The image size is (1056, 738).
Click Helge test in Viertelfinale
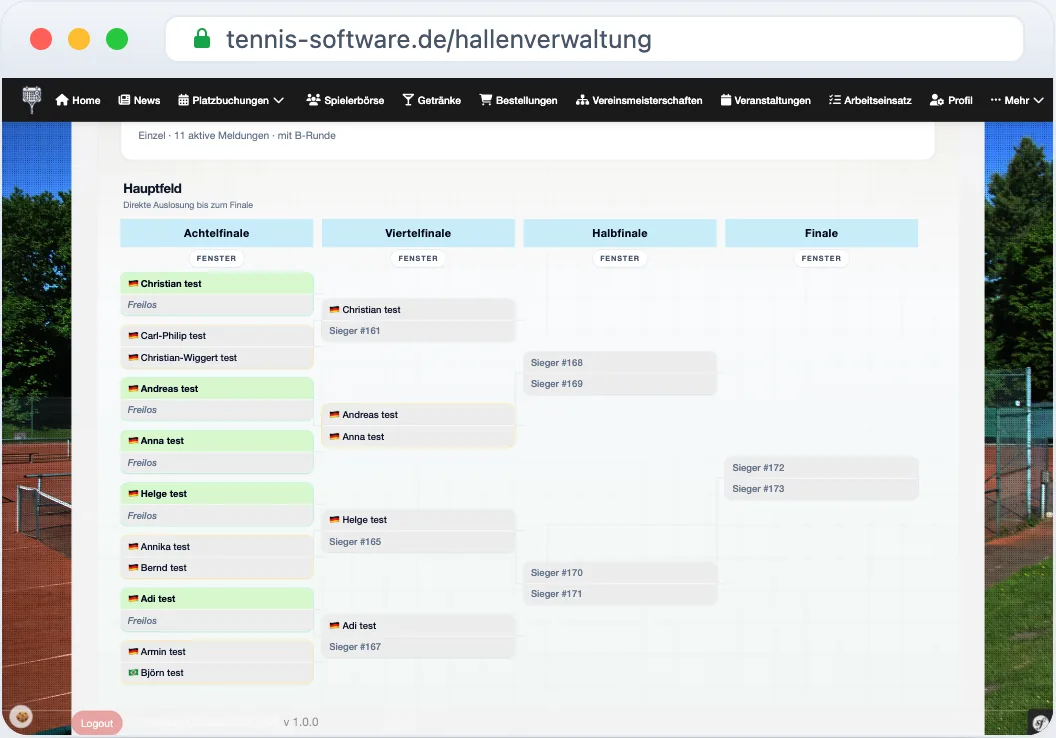pos(418,520)
